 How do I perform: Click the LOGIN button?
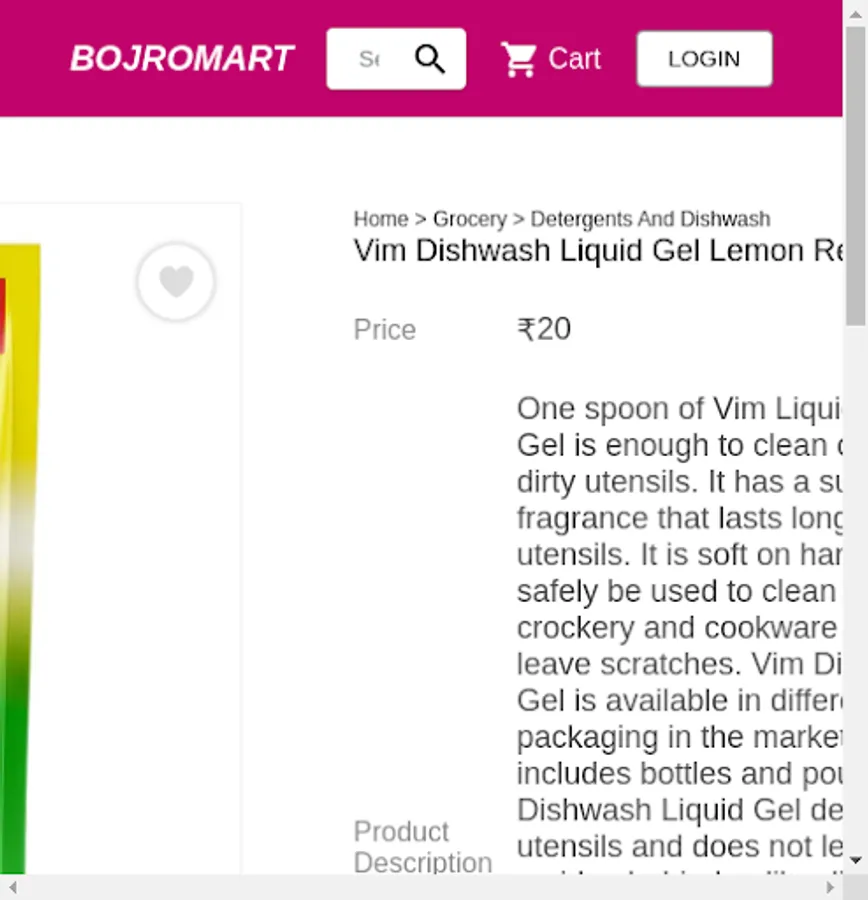(704, 59)
